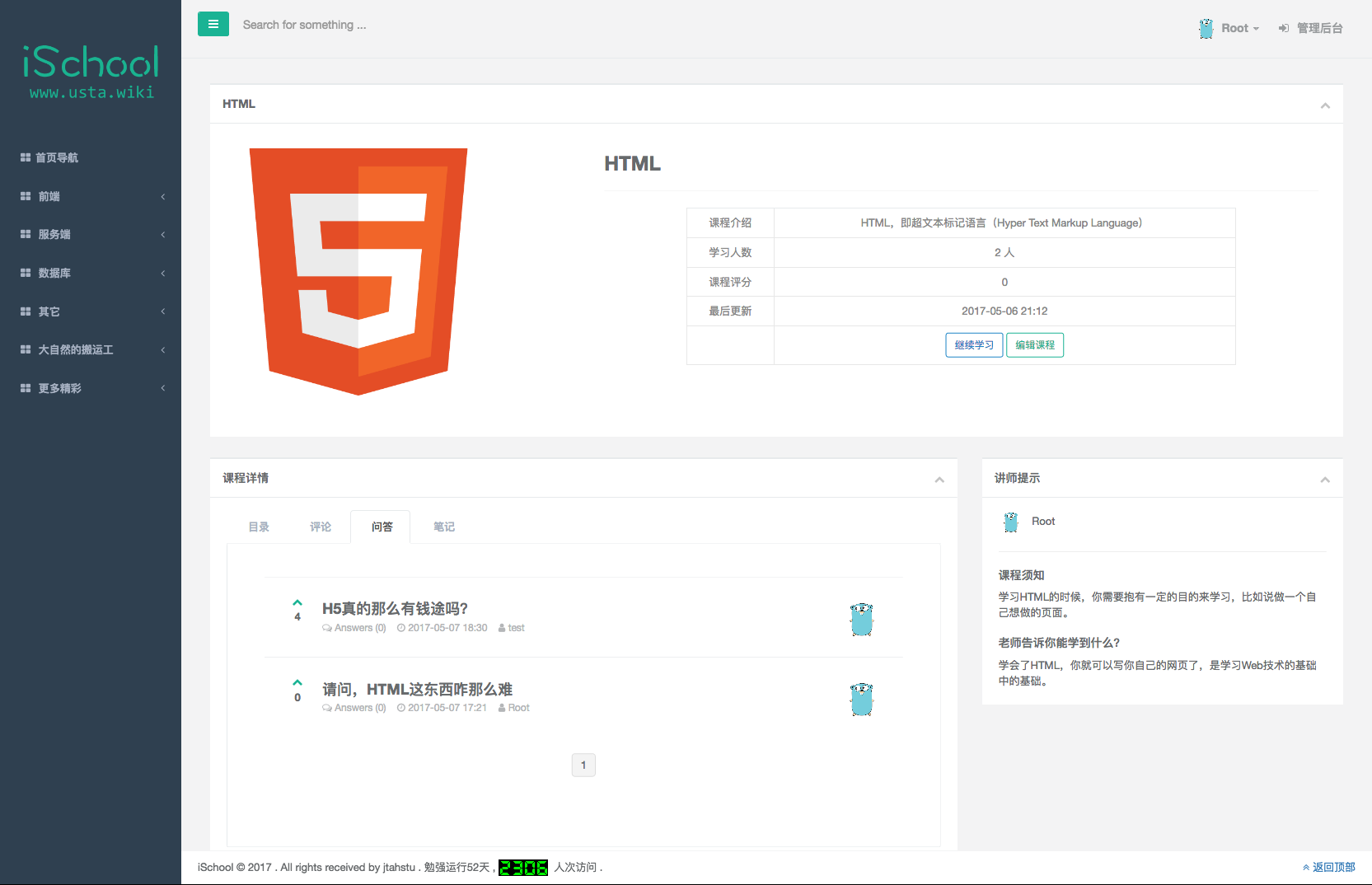Viewport: 1372px width, 885px height.
Task: Click the grid icon beside 大自然的搬运工
Action: [26, 349]
